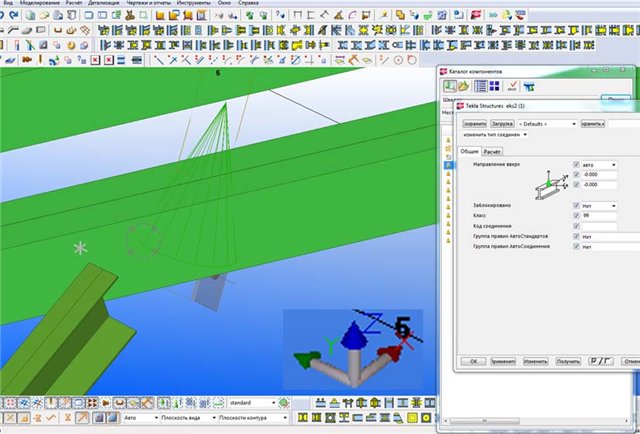This screenshot has width=640, height=434.
Task: Switch catalog to details list view
Action: [x=481, y=87]
